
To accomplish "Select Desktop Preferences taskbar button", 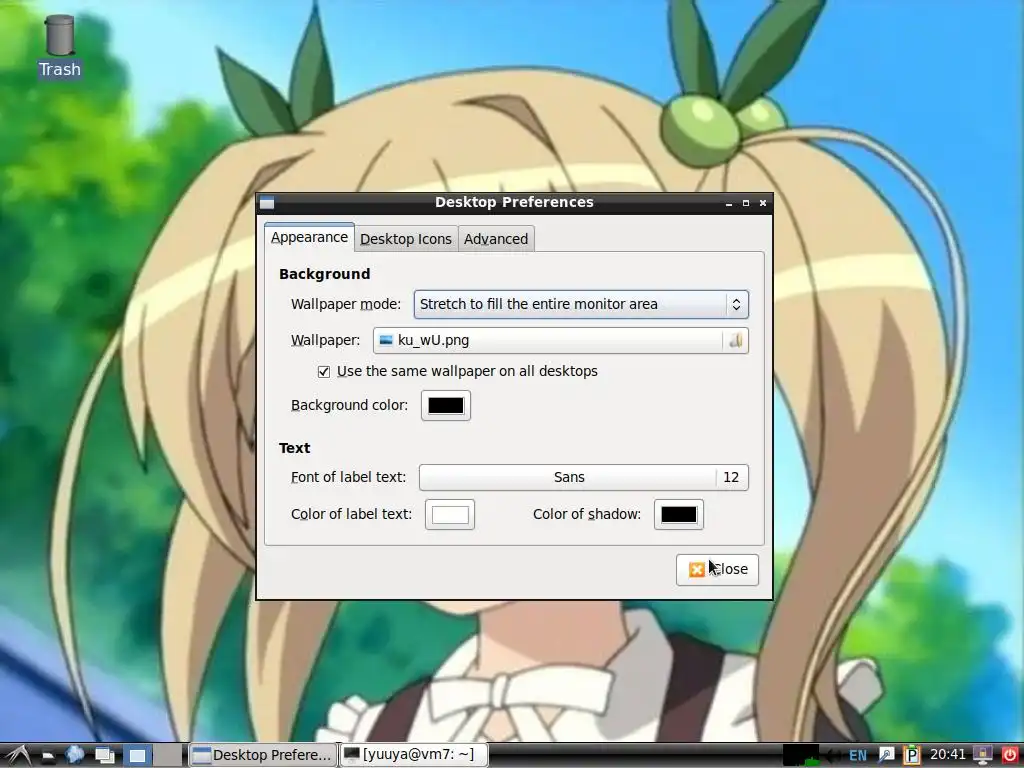I will [263, 755].
